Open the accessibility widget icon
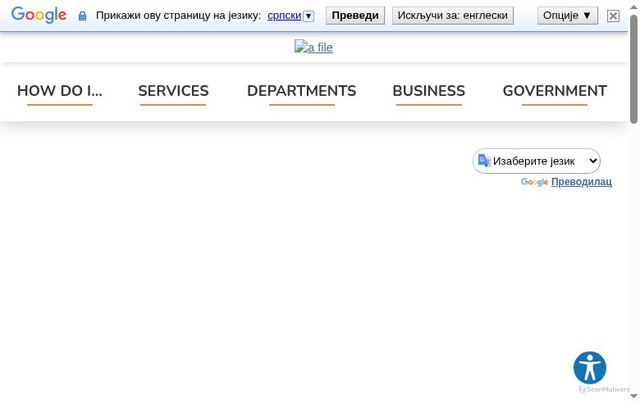640x404 pixels. 590,368
